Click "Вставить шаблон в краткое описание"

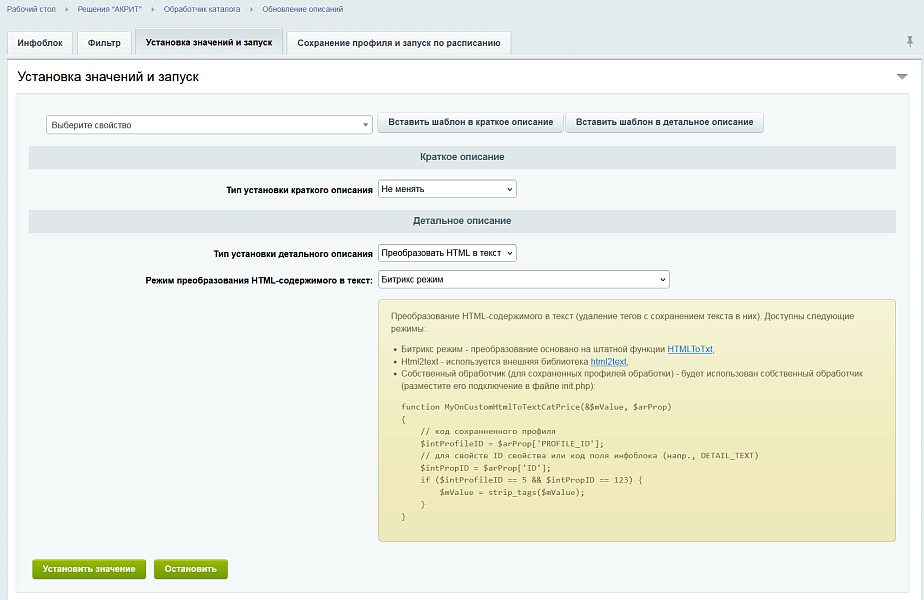coord(469,123)
